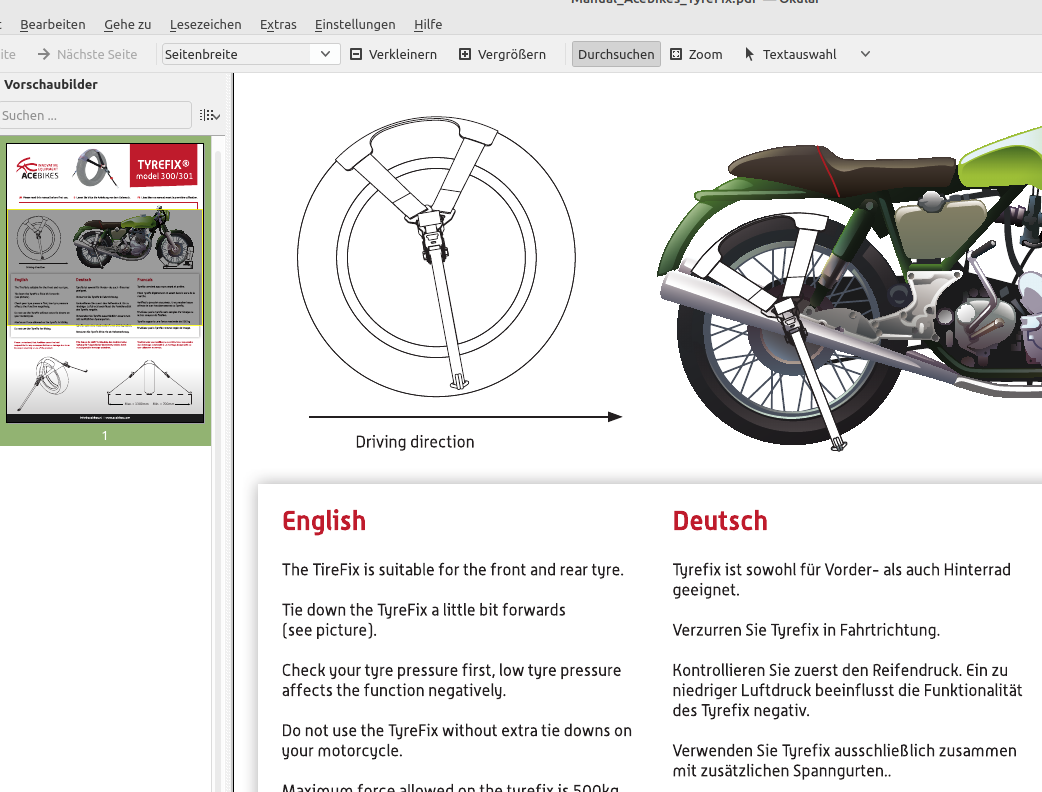Click the Verkleinern zoom-out minus icon
The width and height of the screenshot is (1042, 792).
[x=356, y=54]
